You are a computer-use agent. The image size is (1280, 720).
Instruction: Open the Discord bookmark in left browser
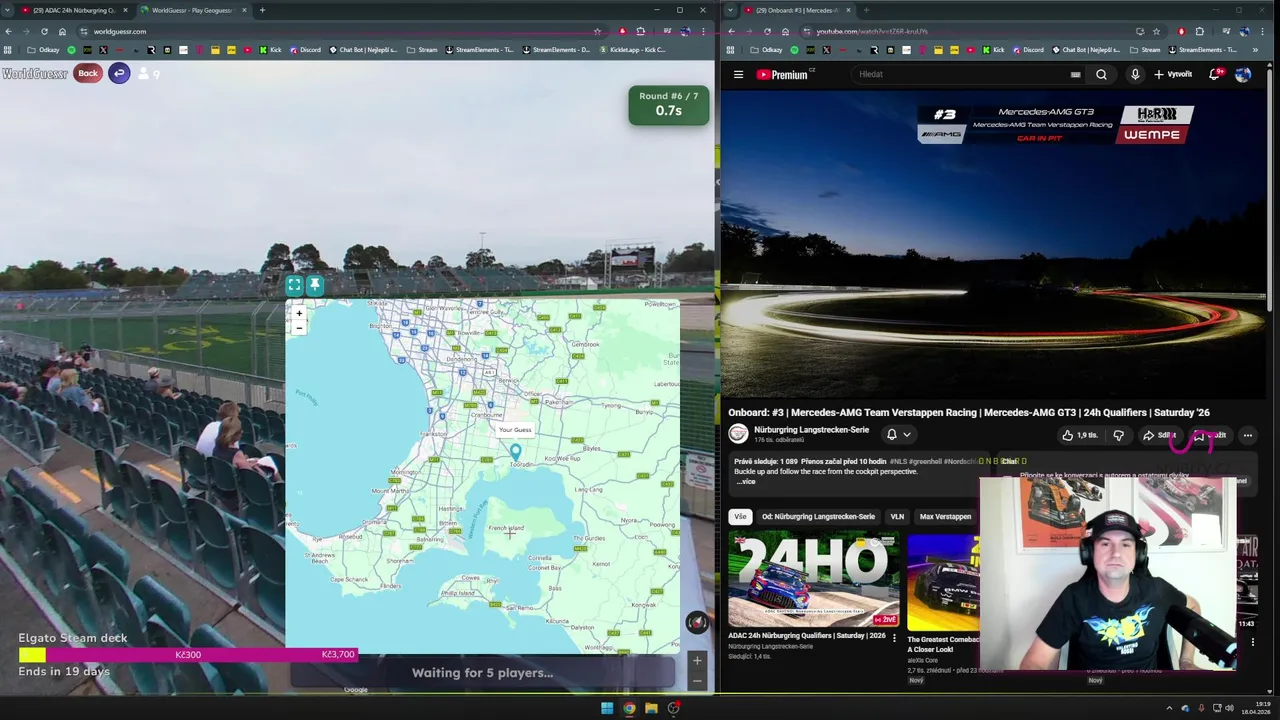pyautogui.click(x=305, y=50)
